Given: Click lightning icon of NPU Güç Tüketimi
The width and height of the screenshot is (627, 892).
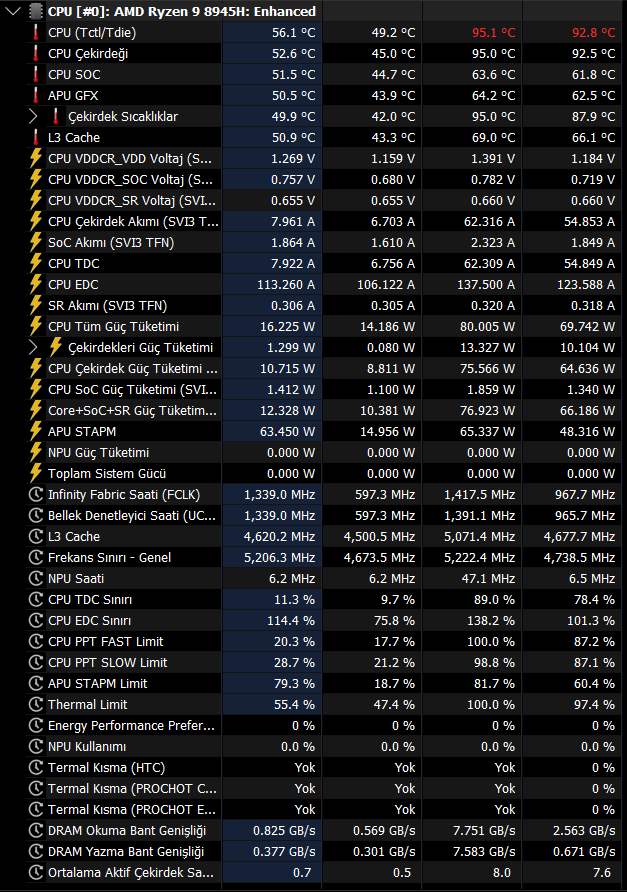Looking at the screenshot, I should [35, 453].
